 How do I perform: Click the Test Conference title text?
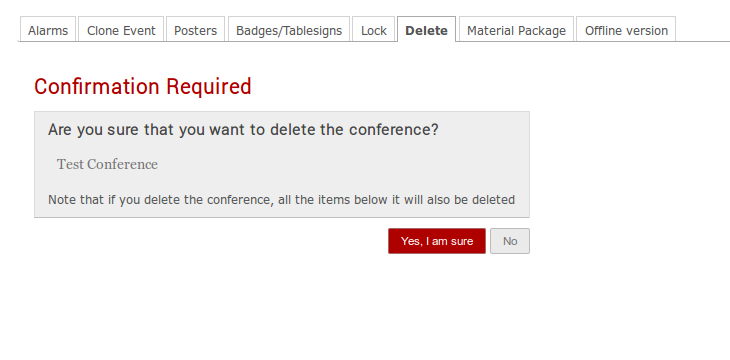[x=108, y=164]
